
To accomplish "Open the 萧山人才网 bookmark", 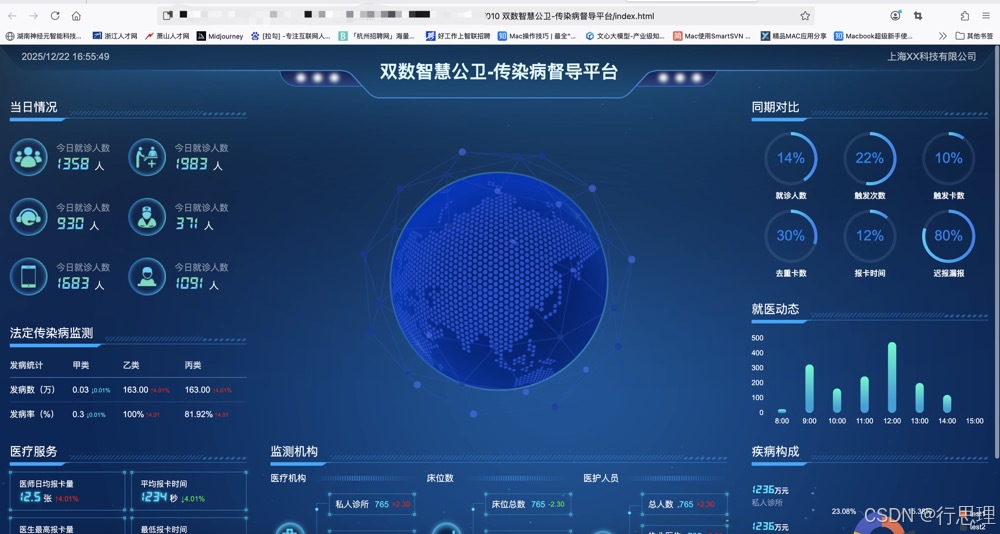I will point(167,36).
